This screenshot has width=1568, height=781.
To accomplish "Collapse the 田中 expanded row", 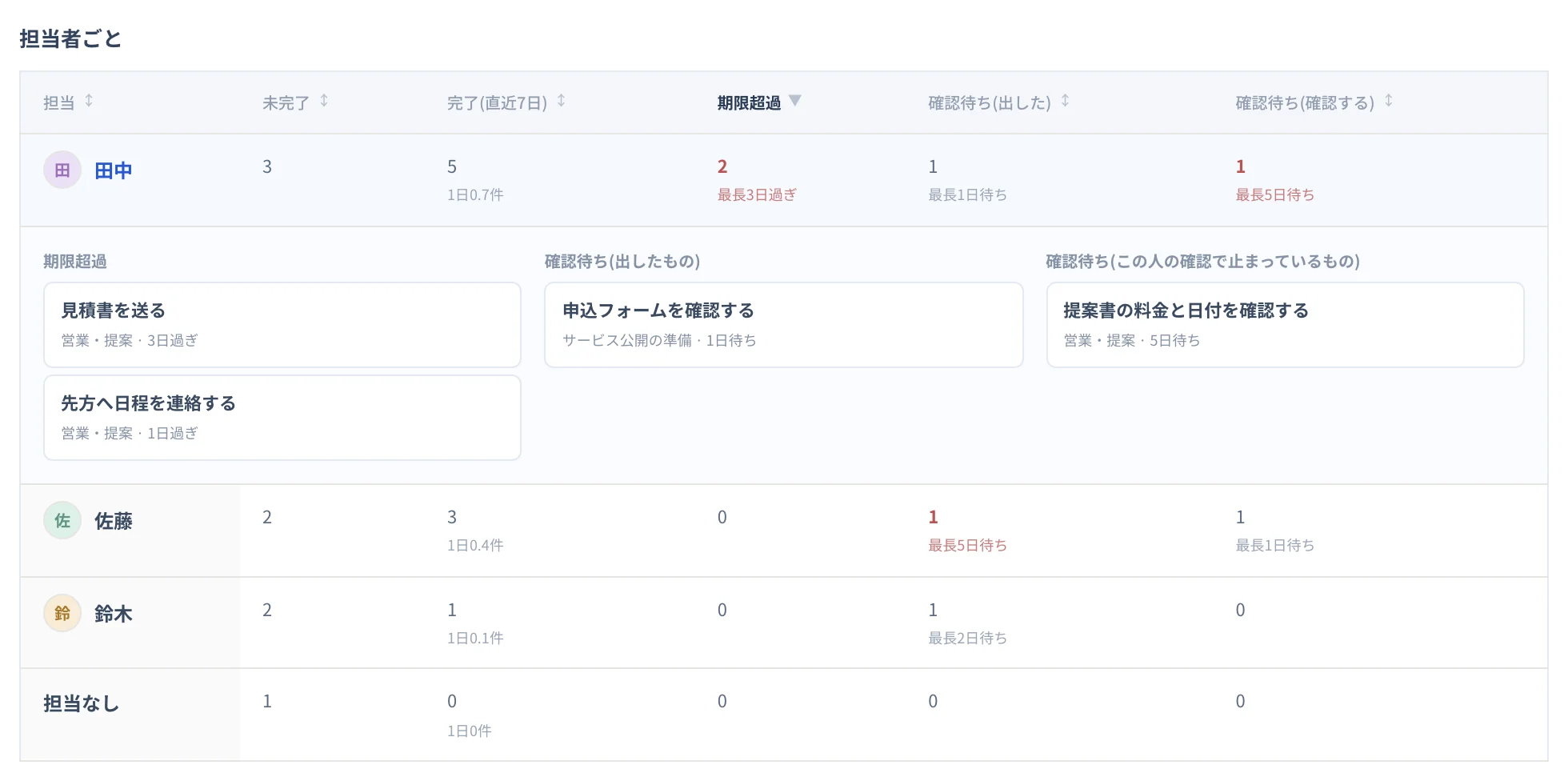I will tap(784, 180).
